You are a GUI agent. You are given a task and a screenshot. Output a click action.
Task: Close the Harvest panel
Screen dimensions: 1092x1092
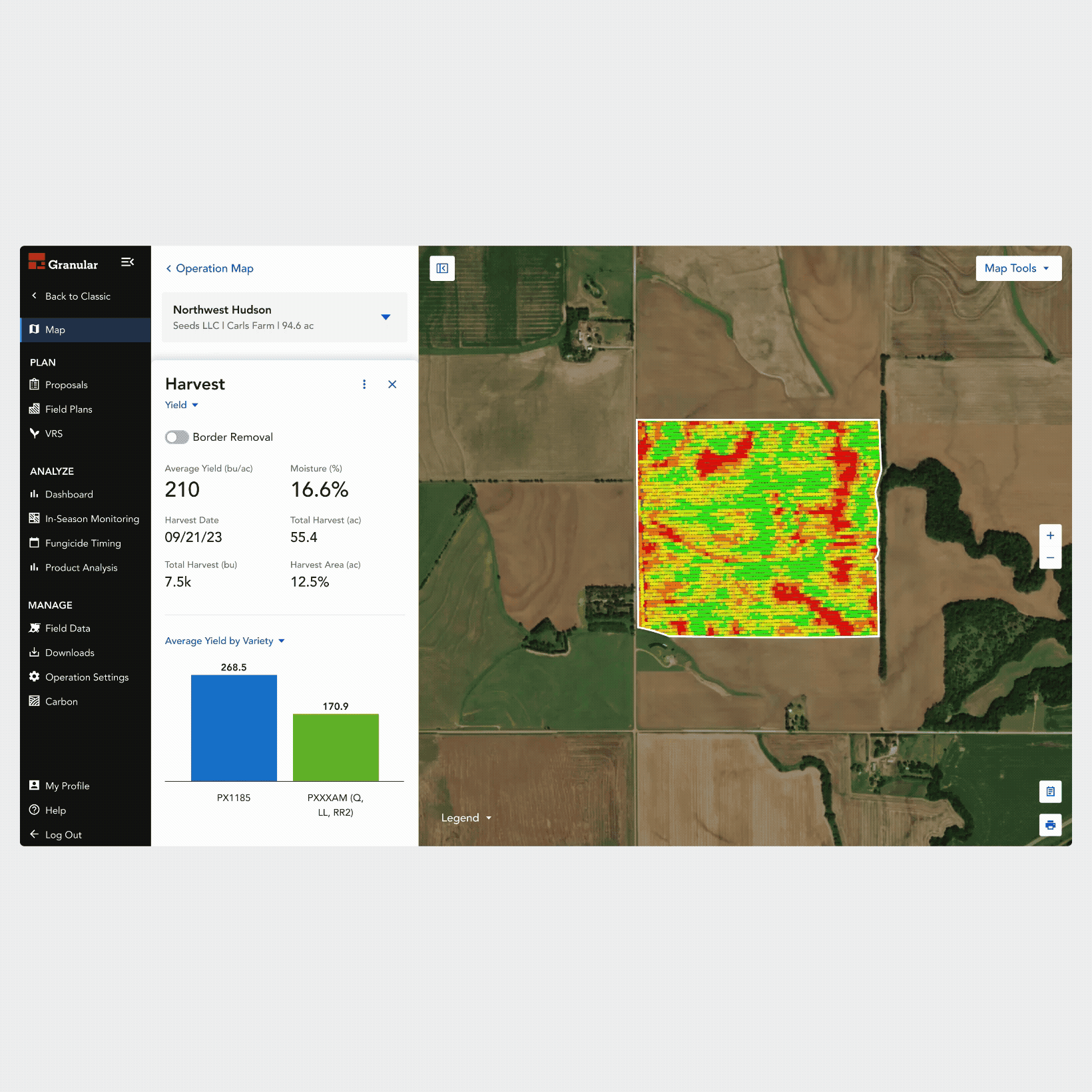pos(392,384)
